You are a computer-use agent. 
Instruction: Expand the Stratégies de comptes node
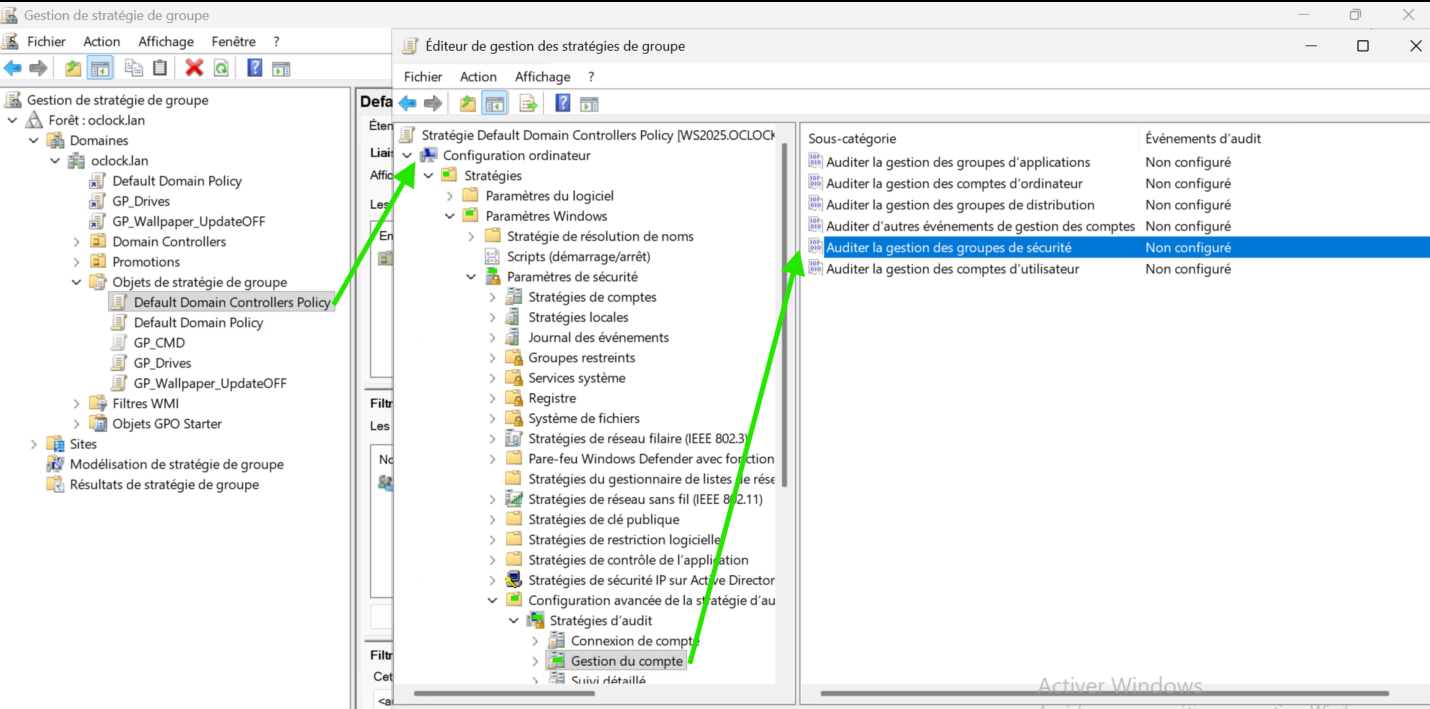tap(492, 297)
